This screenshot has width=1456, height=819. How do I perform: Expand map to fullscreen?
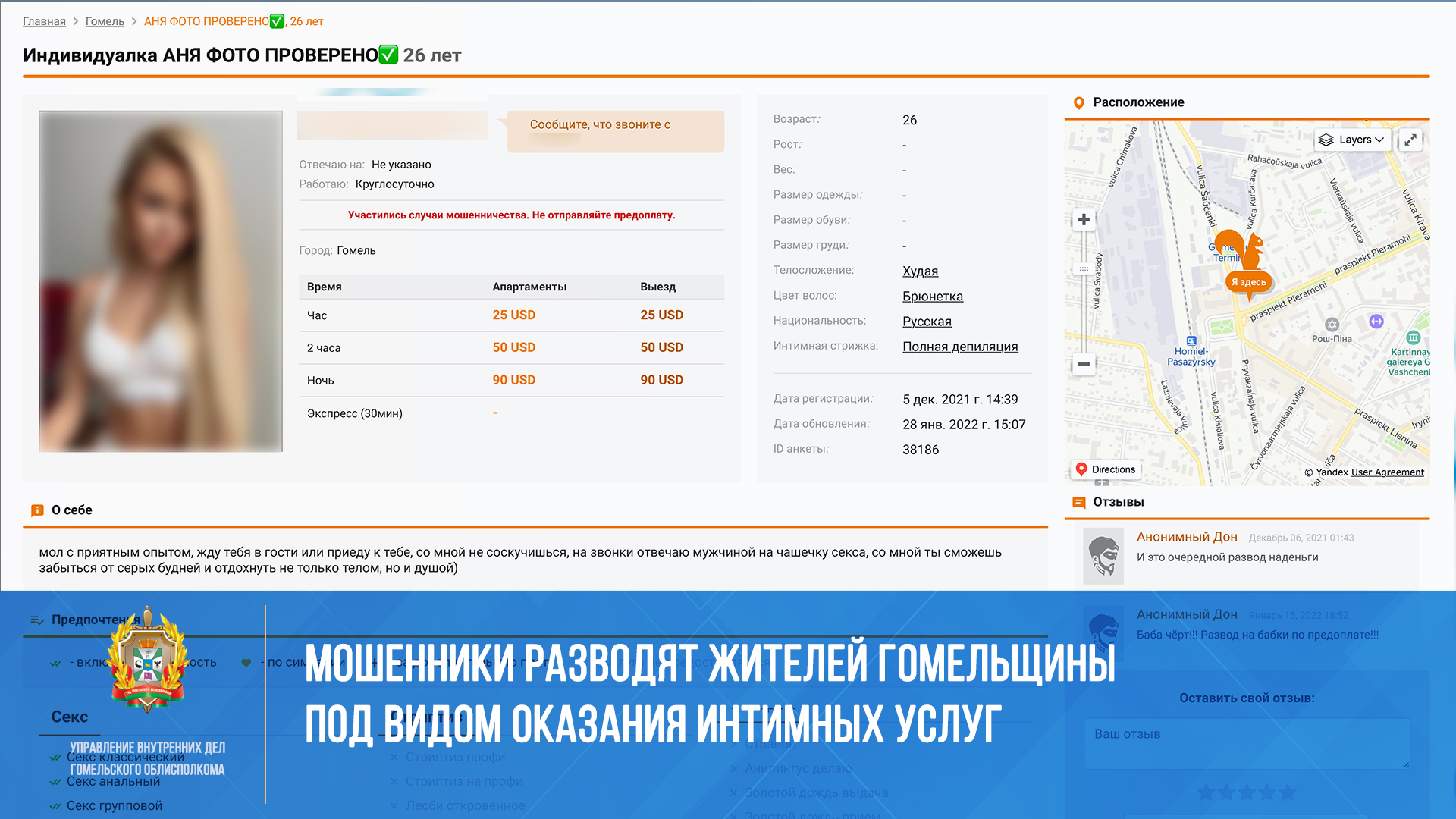click(x=1410, y=140)
